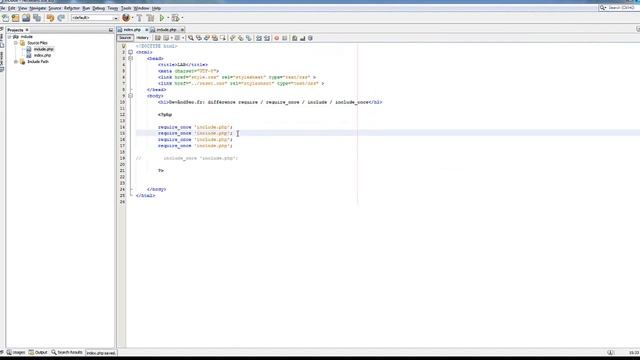Open dropdown arrow beside Run Project icon

click(168, 18)
